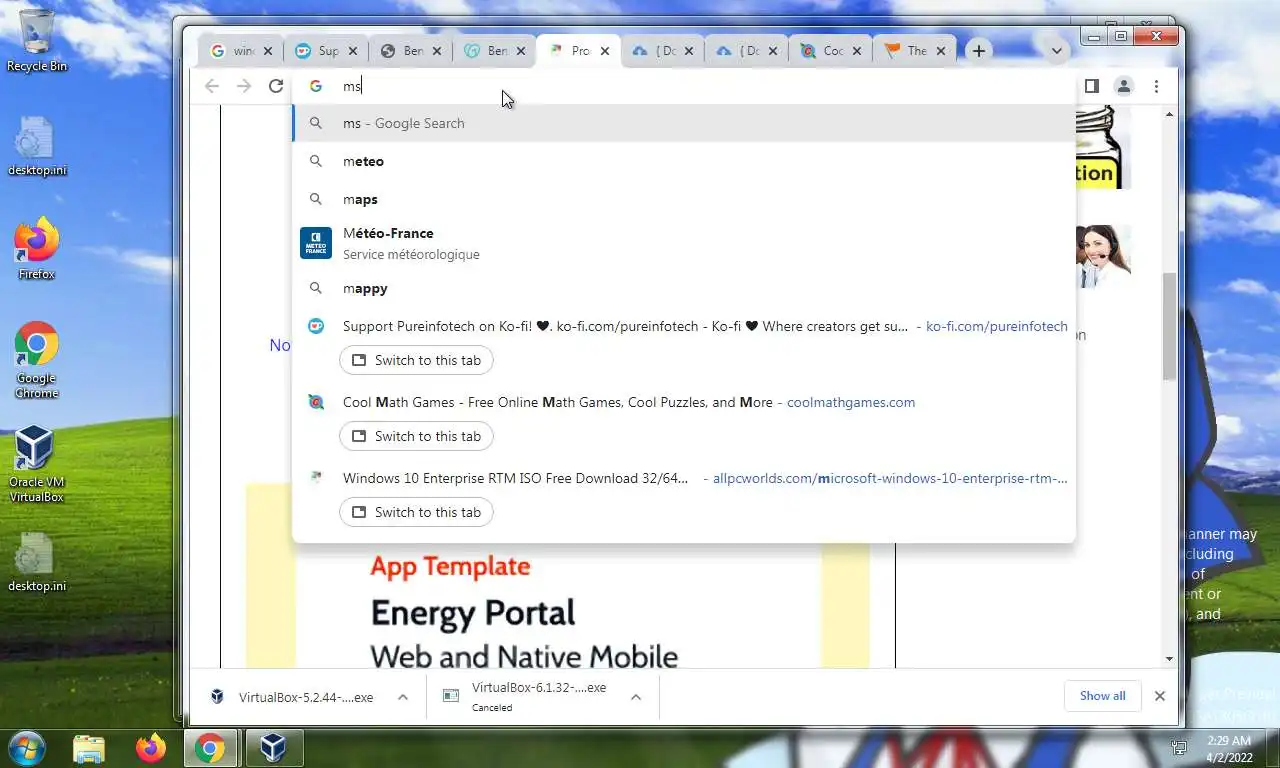Viewport: 1280px width, 768px height.
Task: Click the Chrome taskbar button
Action: pos(210,748)
